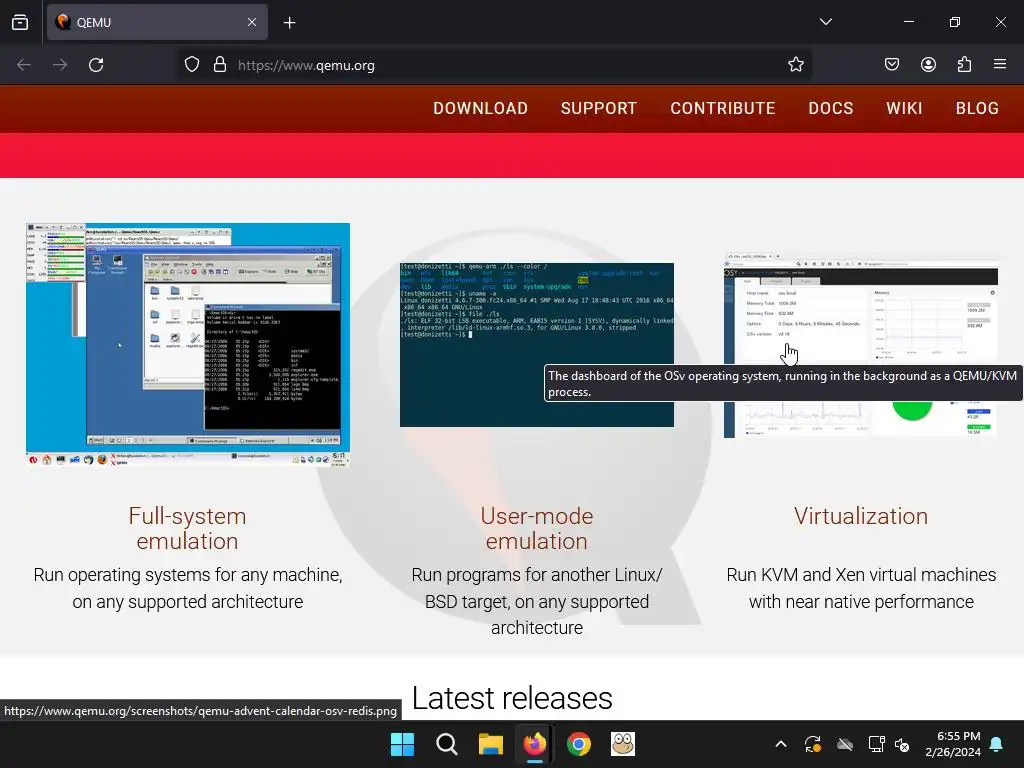The image size is (1024, 768).
Task: Open Firefox View (recent browsing) icon
Action: (20, 22)
